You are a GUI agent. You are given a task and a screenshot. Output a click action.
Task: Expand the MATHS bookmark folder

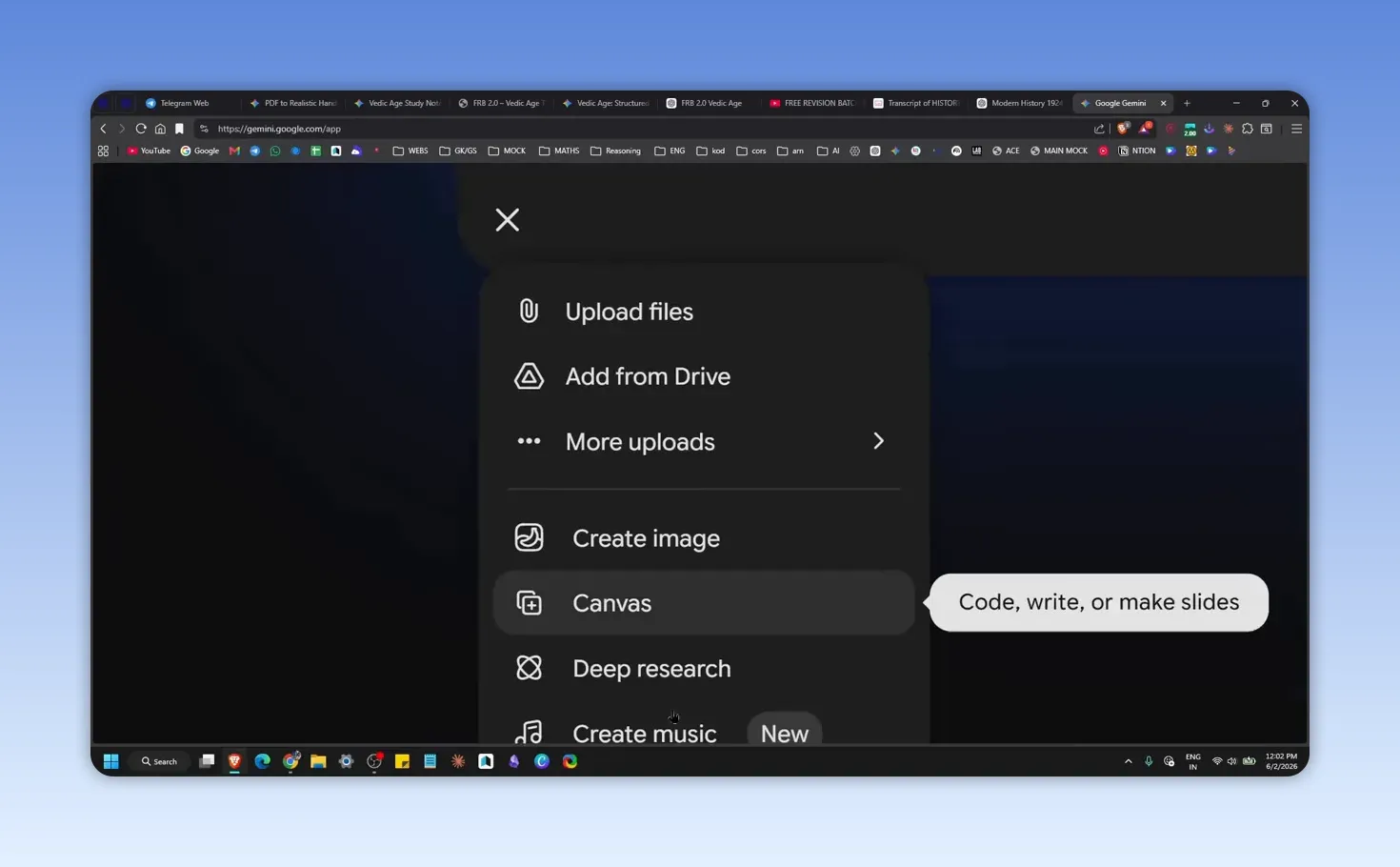click(x=559, y=151)
